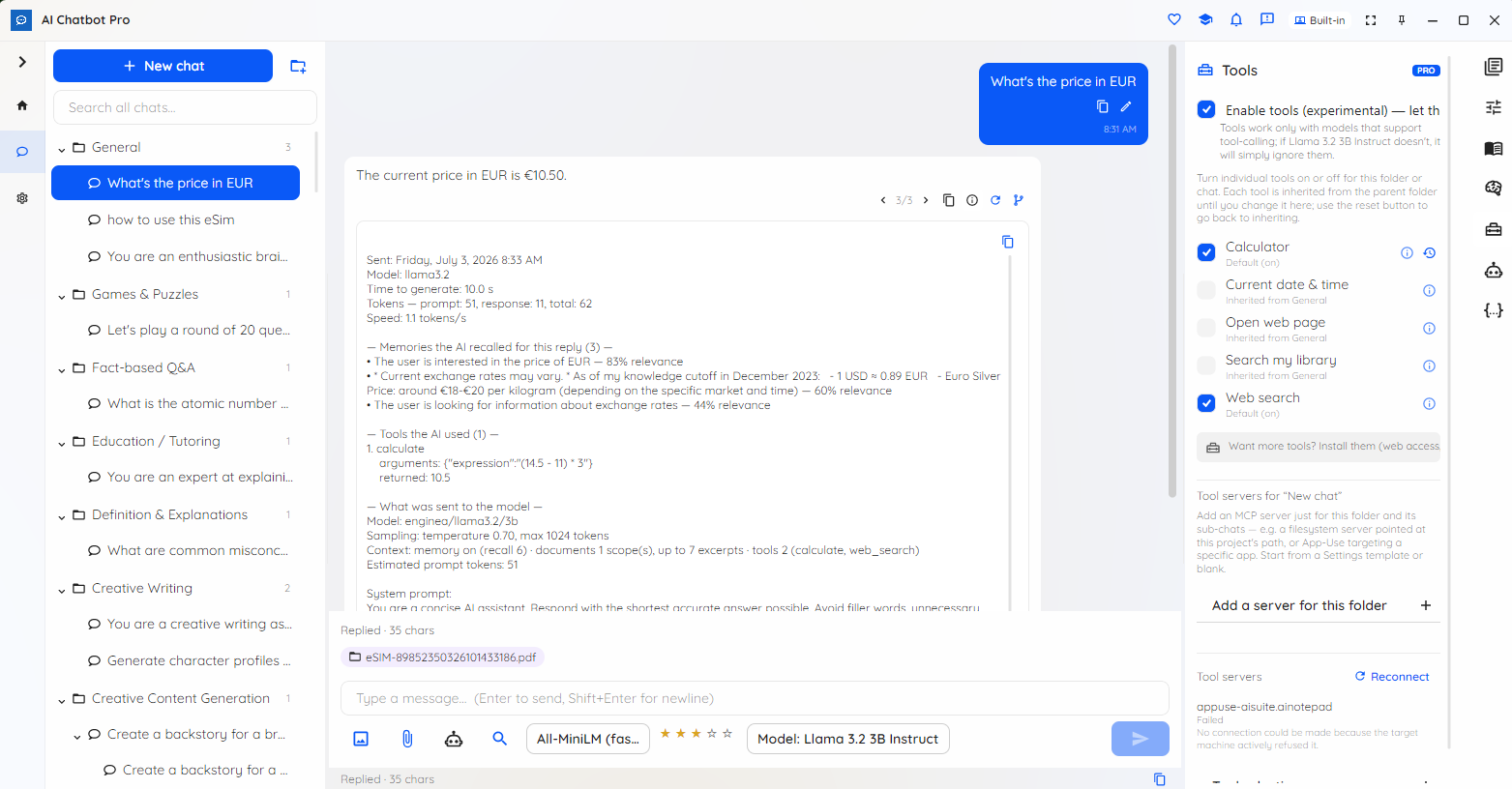Uncheck Enable tools (experimental)
This screenshot has width=1512, height=789.
1206,109
